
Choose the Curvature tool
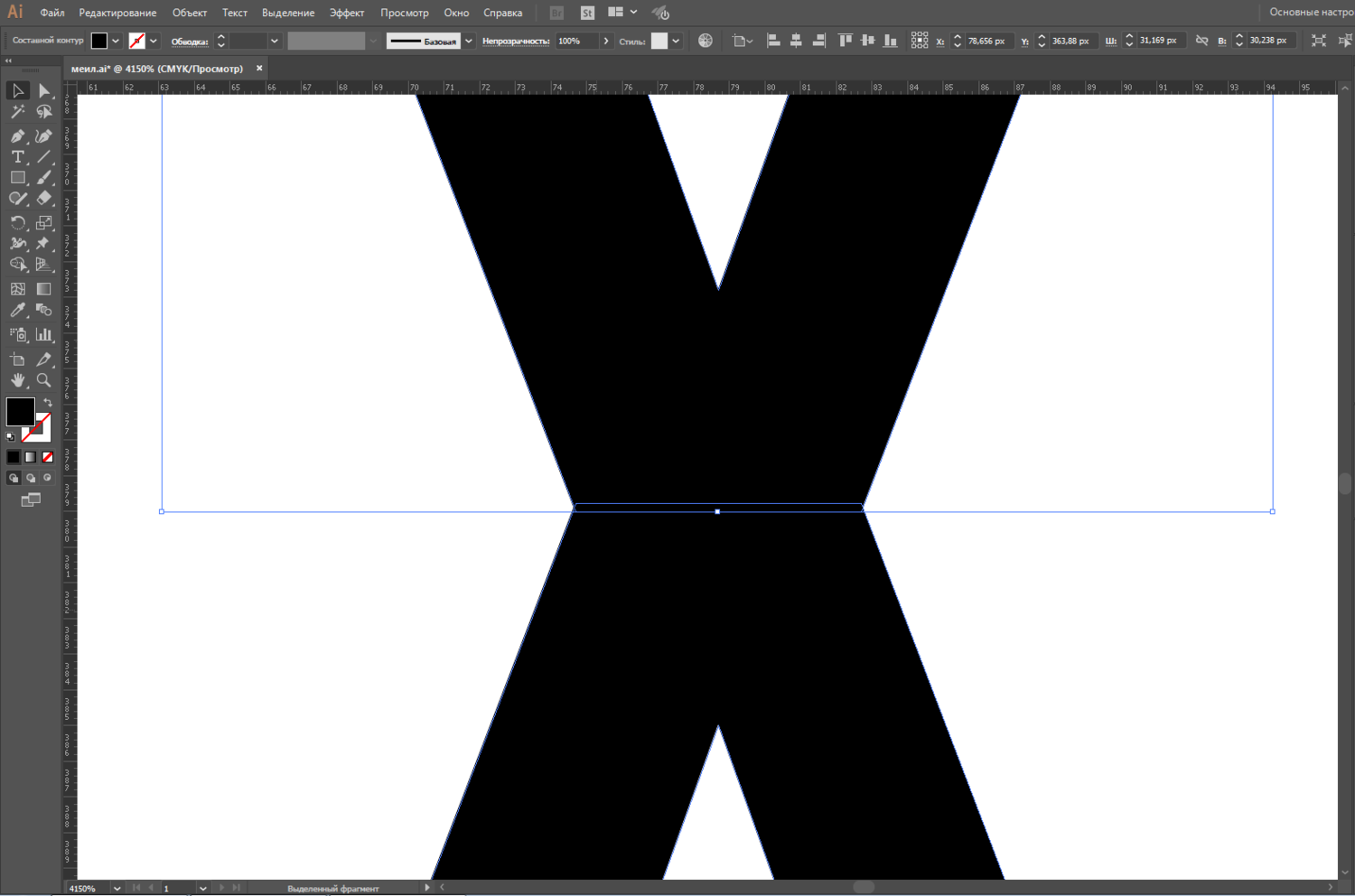click(x=43, y=135)
